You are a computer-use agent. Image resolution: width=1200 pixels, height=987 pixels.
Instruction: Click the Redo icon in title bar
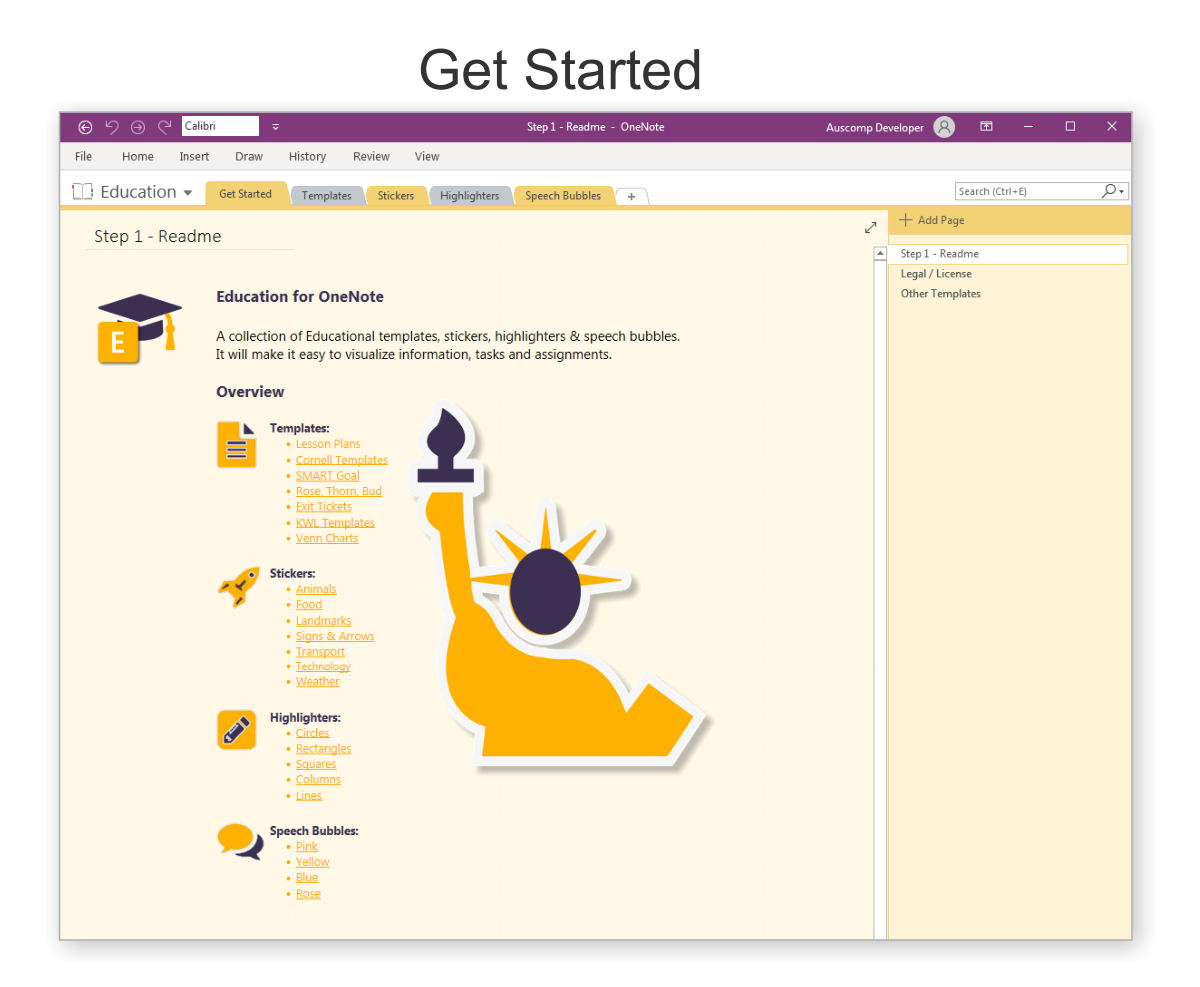pos(165,127)
